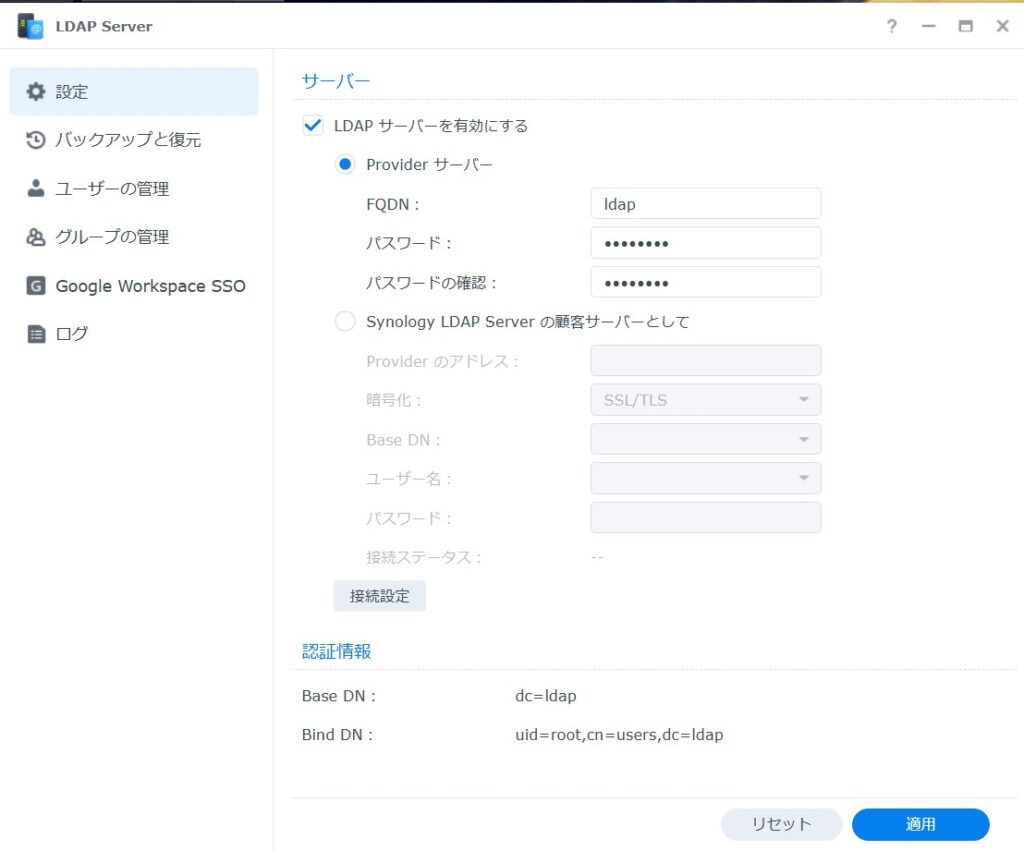Click the LDAP Server app icon

tap(30, 26)
